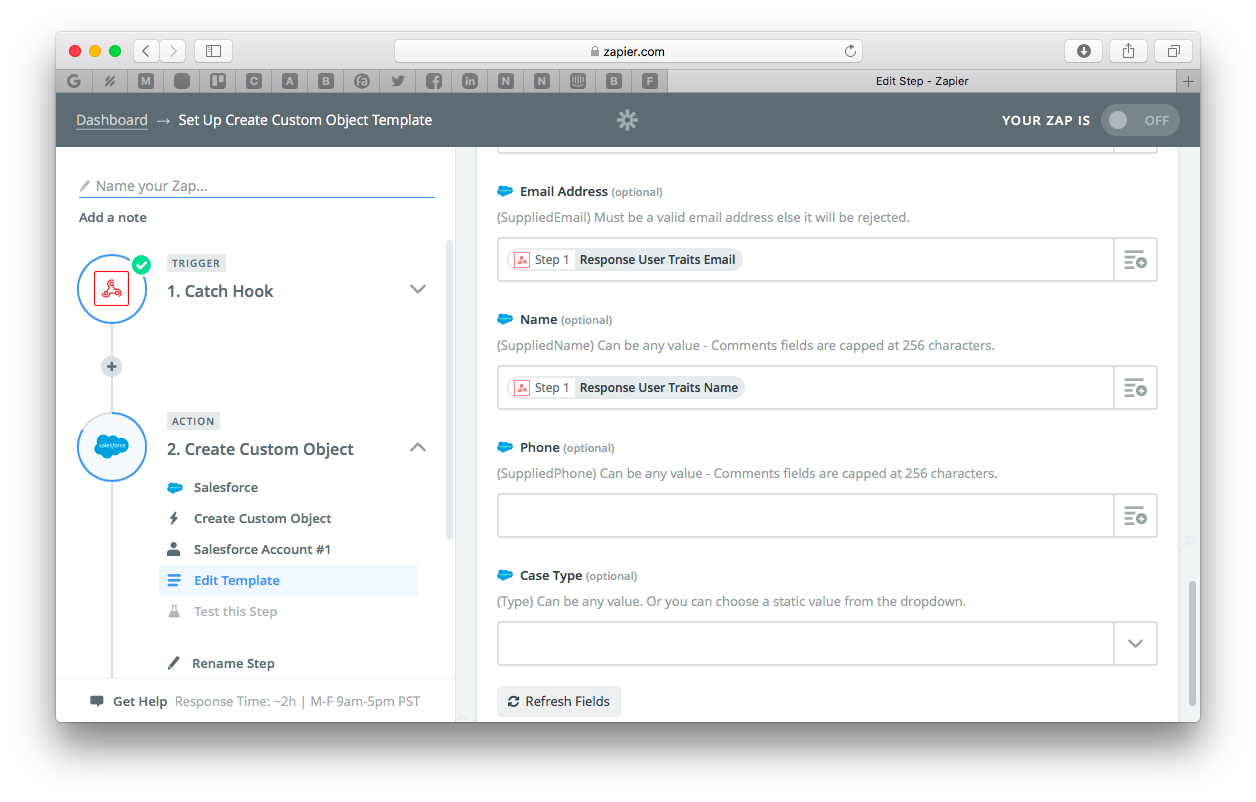Open a new Safari tab
This screenshot has width=1256, height=802.
1188,81
